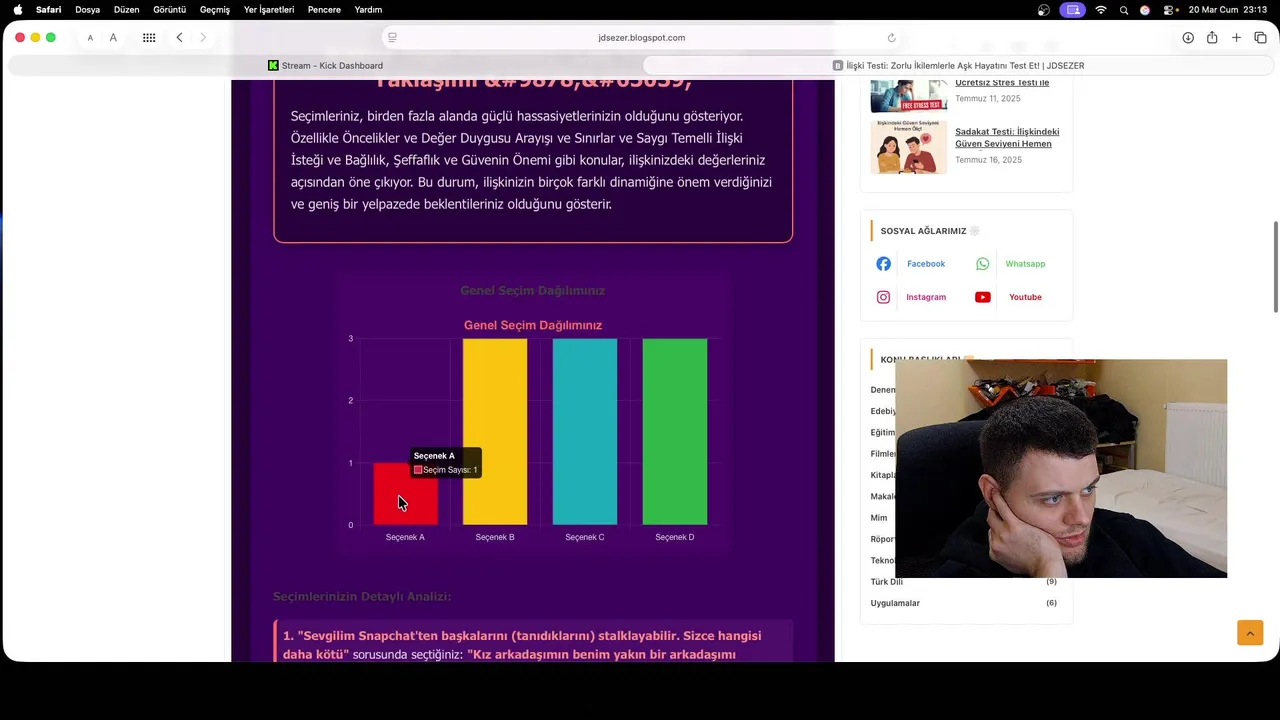This screenshot has width=1280, height=720.
Task: Click the Wi-Fi status icon
Action: point(1101,9)
